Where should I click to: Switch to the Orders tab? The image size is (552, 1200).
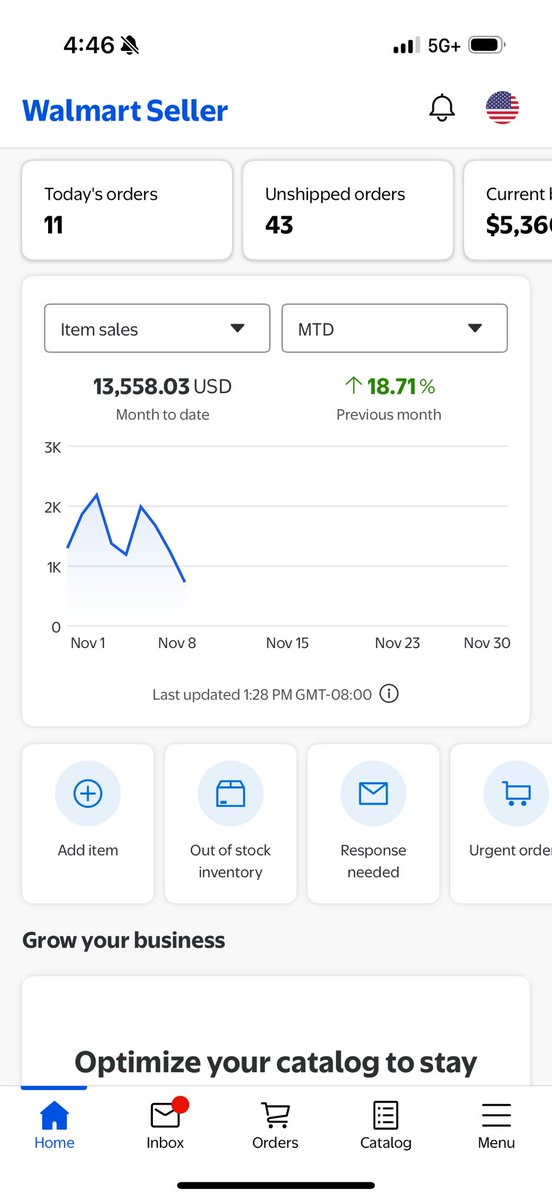[x=275, y=1125]
